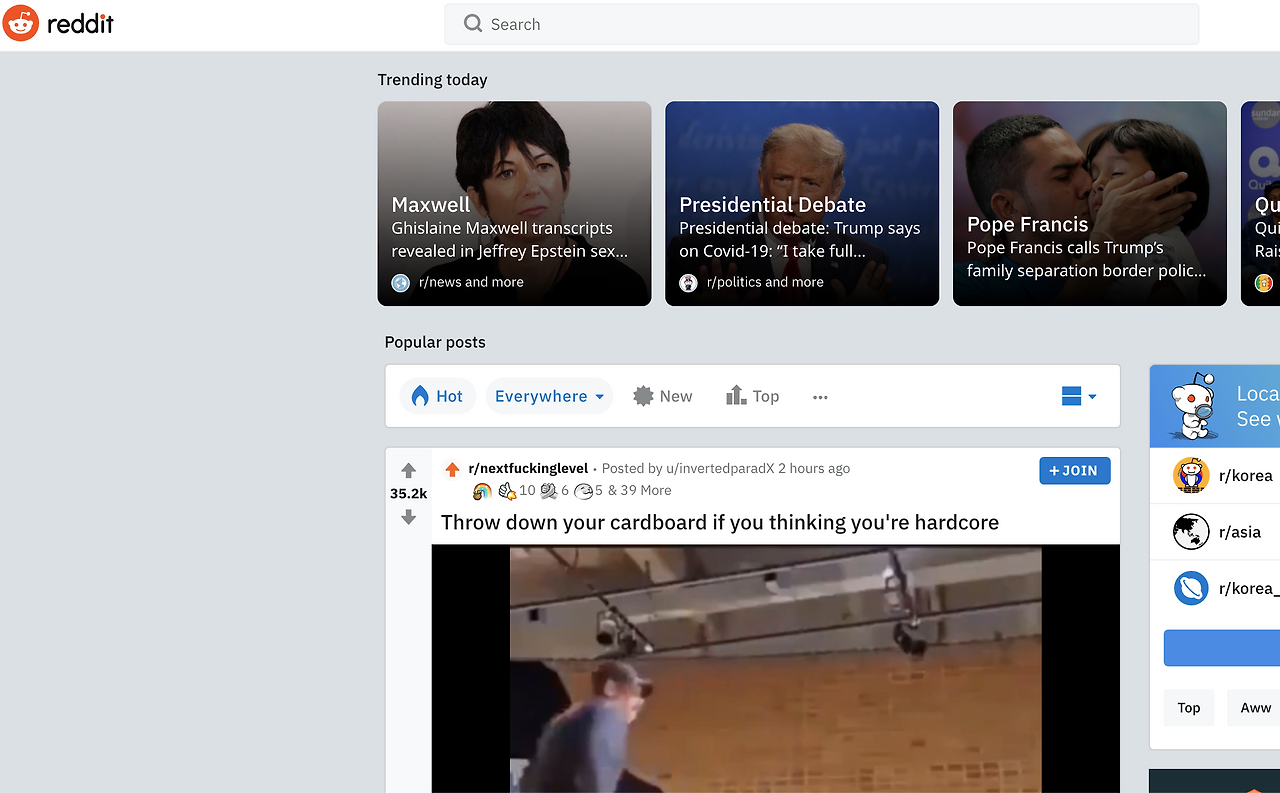Click inside the Search field
The width and height of the screenshot is (1280, 793).
click(x=700, y=23)
